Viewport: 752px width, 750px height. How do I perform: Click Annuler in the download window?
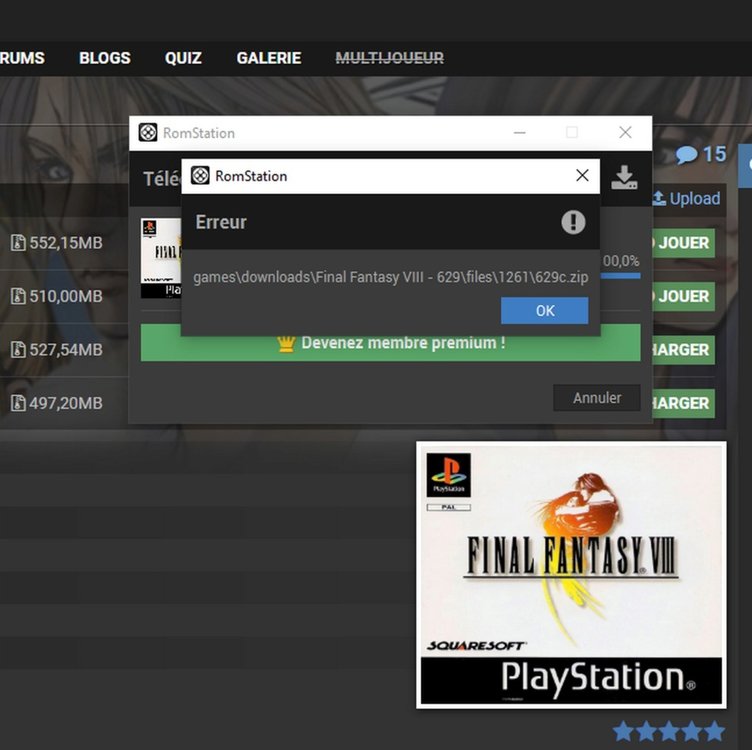click(597, 398)
